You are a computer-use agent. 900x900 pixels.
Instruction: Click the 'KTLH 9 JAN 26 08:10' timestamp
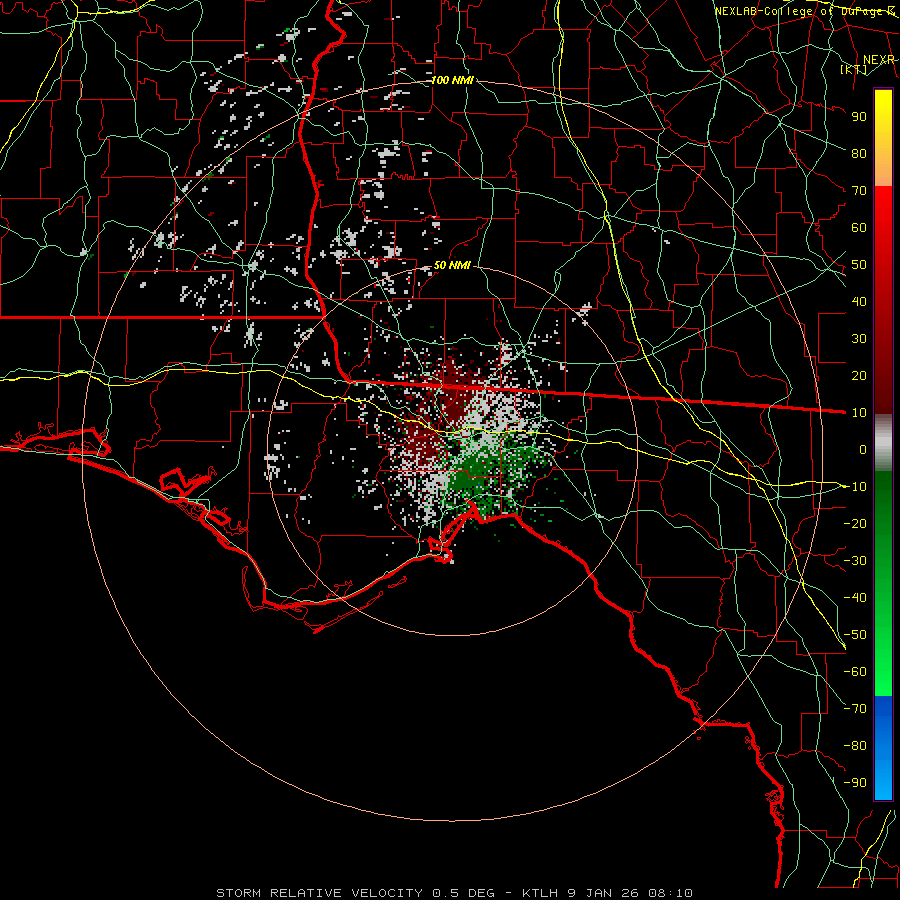tap(607, 893)
